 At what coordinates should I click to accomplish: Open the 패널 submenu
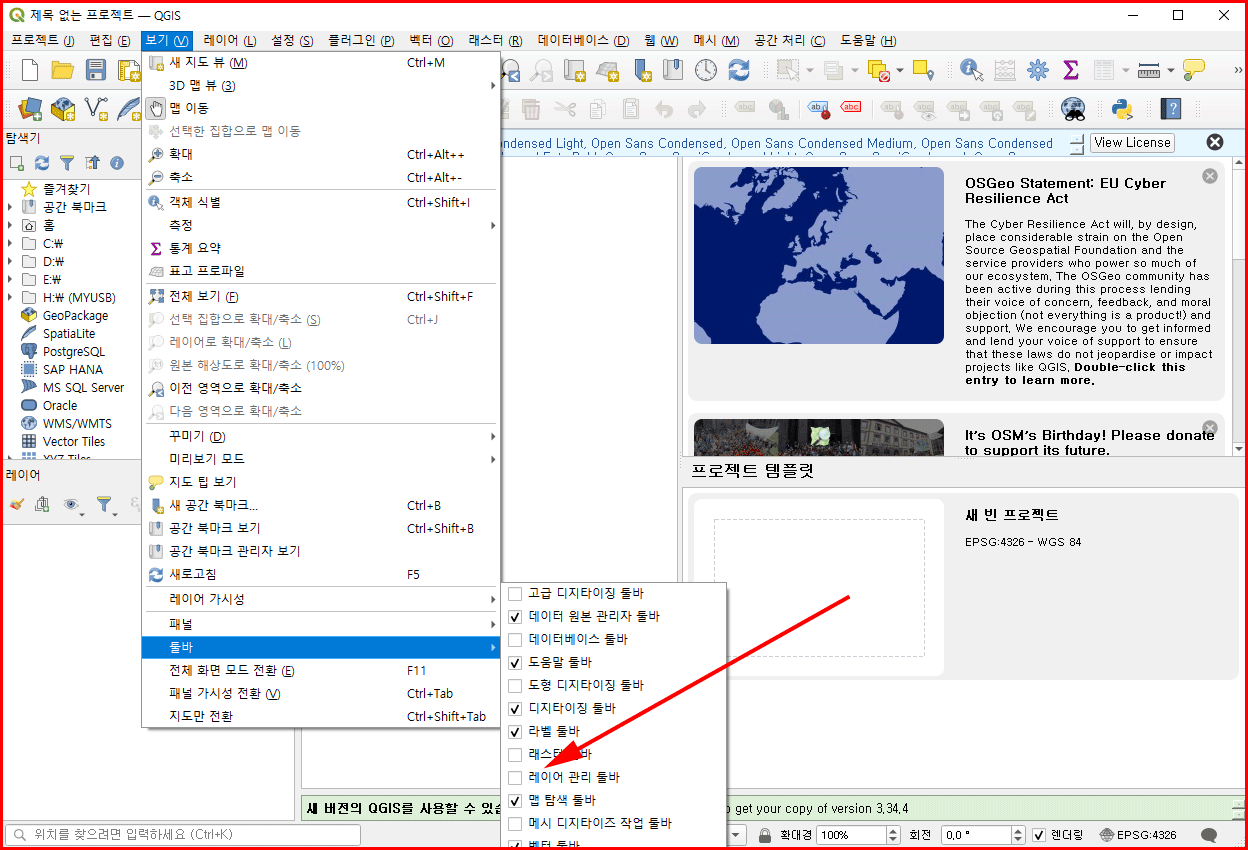[x=320, y=624]
